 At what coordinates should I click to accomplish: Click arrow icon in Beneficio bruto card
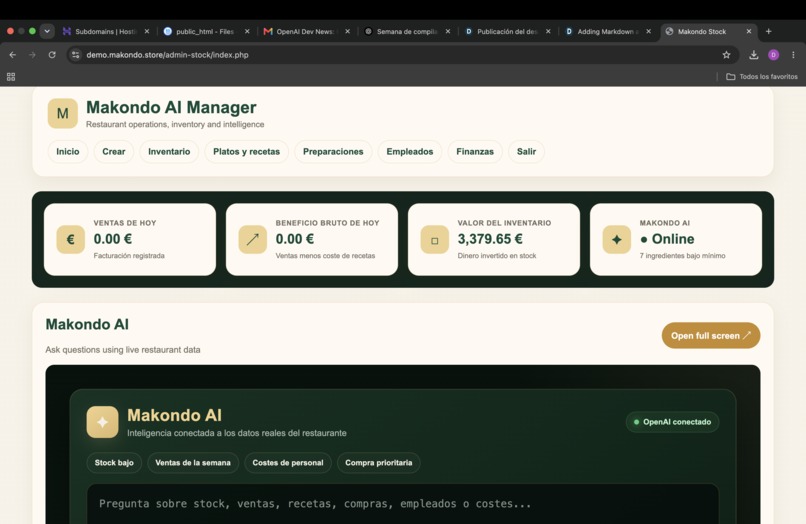(253, 239)
